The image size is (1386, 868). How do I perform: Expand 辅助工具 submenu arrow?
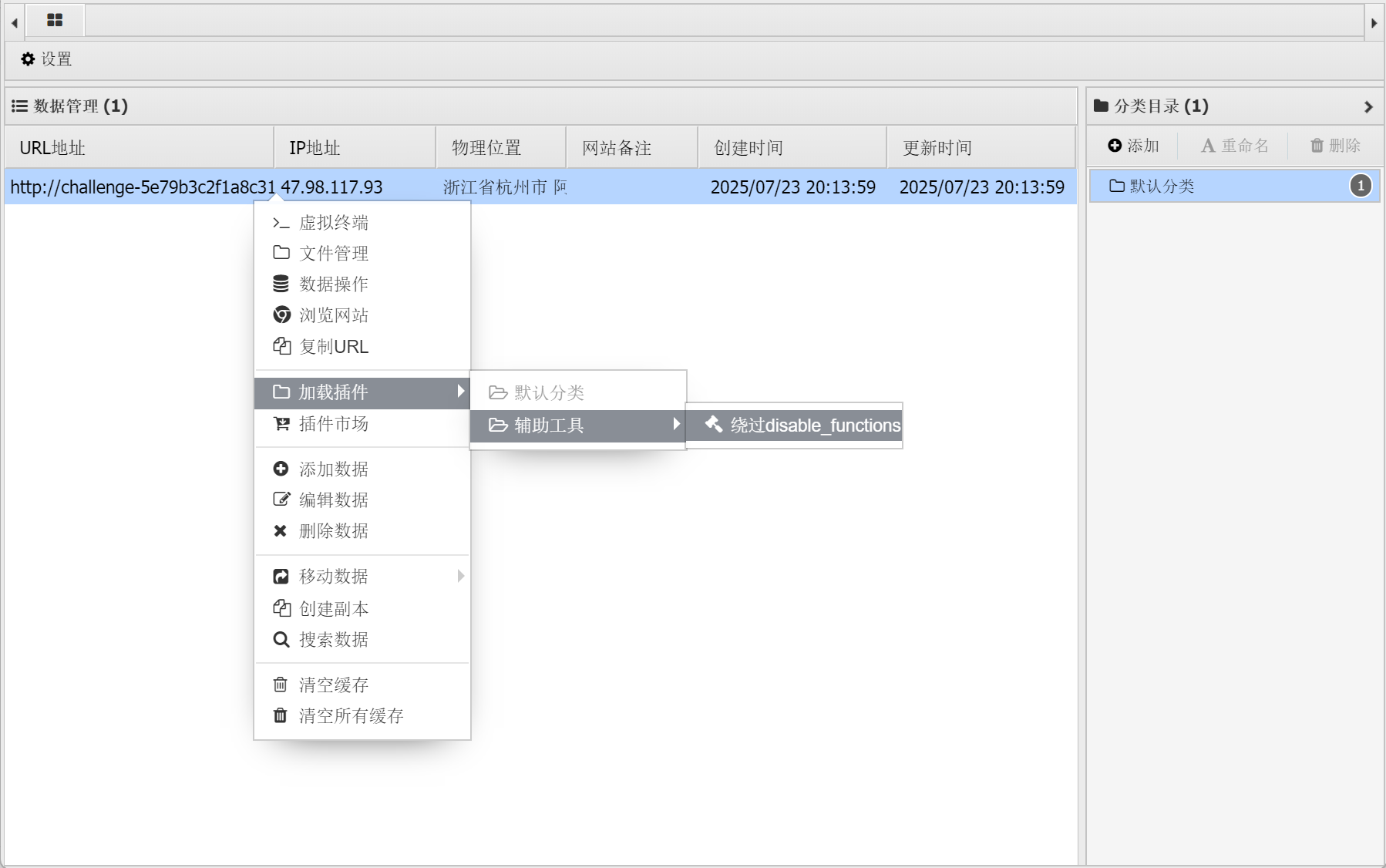(676, 424)
